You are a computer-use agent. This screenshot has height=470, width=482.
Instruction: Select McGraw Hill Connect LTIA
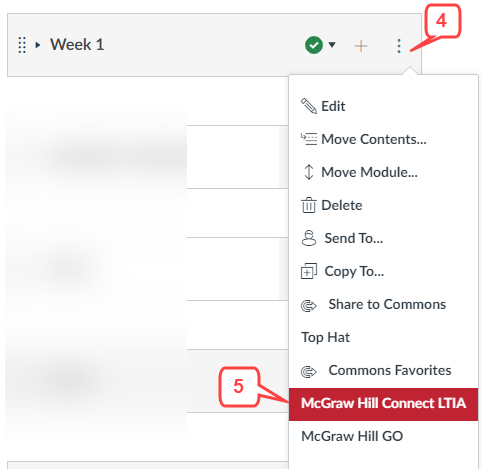click(x=383, y=404)
